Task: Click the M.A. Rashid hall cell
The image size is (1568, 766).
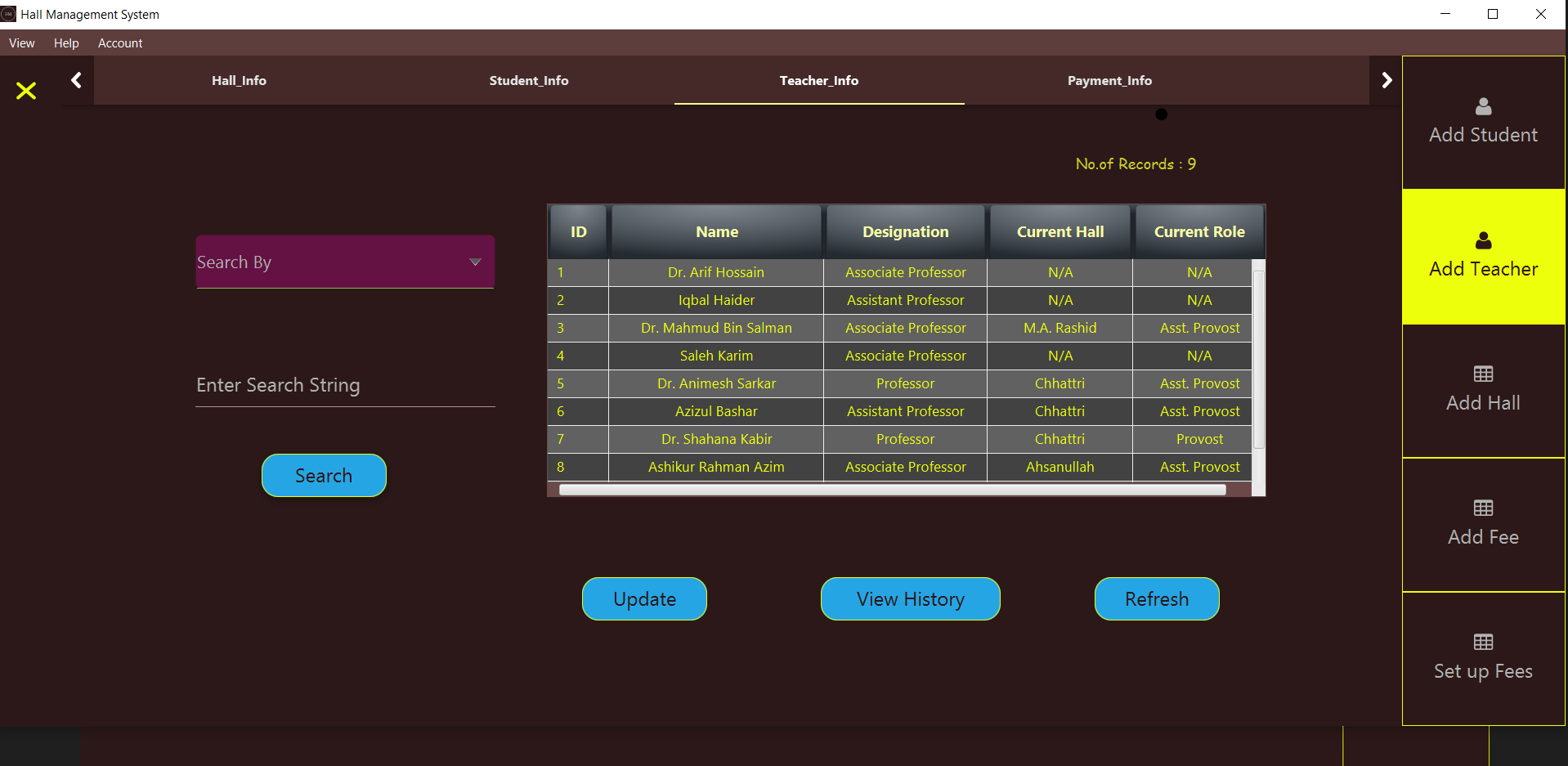Action: (1060, 328)
